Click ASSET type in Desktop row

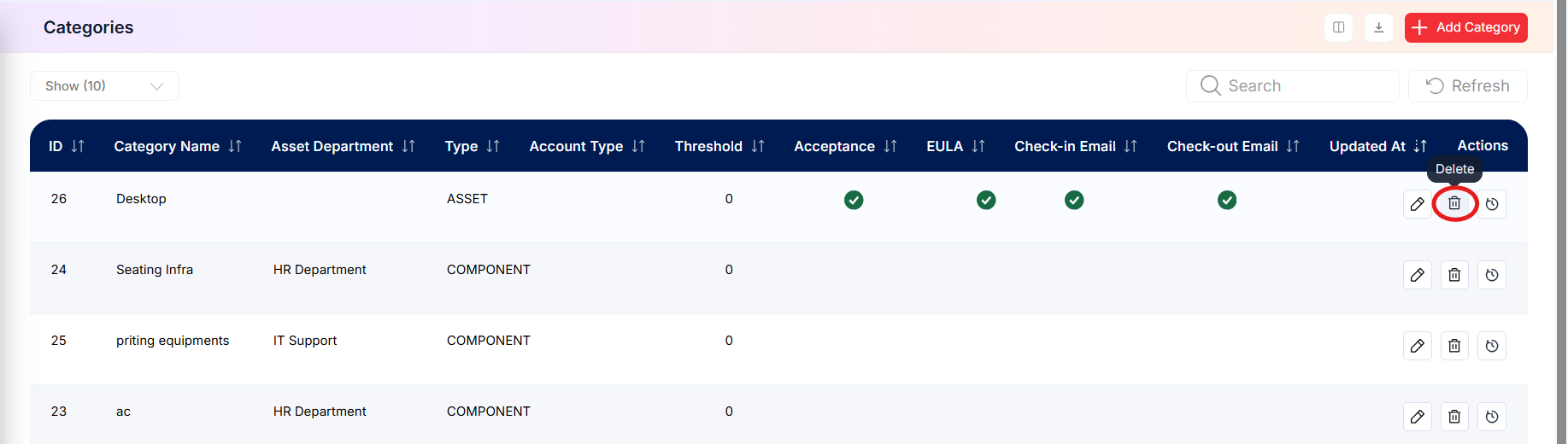[467, 199]
